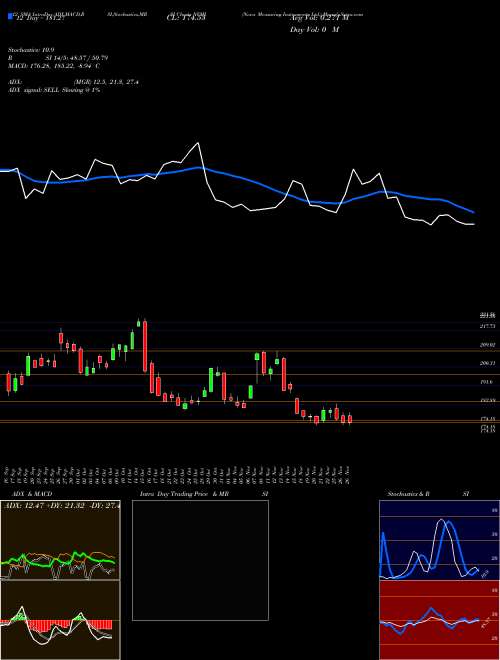Open the blue Stochastics chart panel
This screenshot has height=660, width=500.
[x=439, y=540]
